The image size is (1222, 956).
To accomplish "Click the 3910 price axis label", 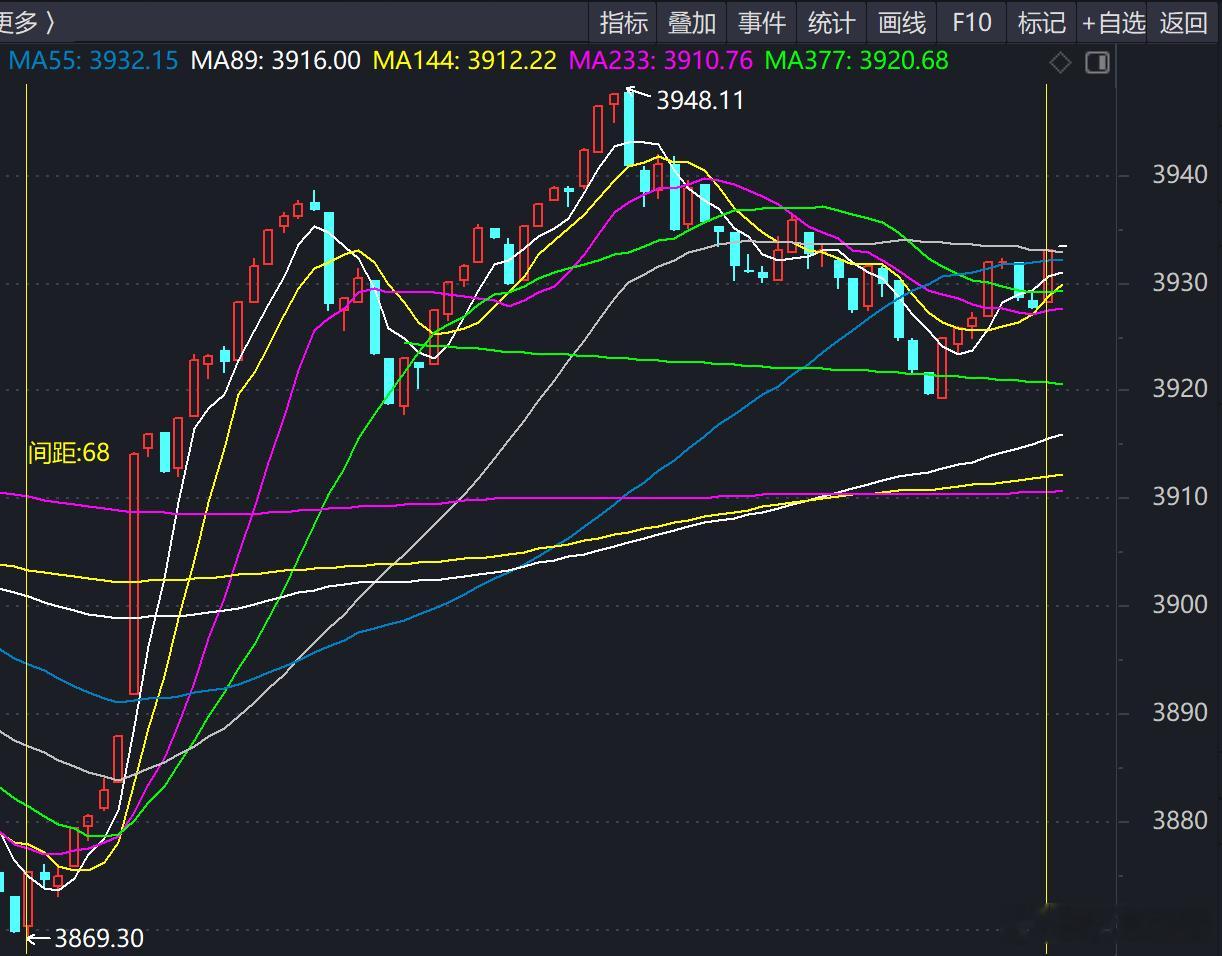I will pos(1180,497).
